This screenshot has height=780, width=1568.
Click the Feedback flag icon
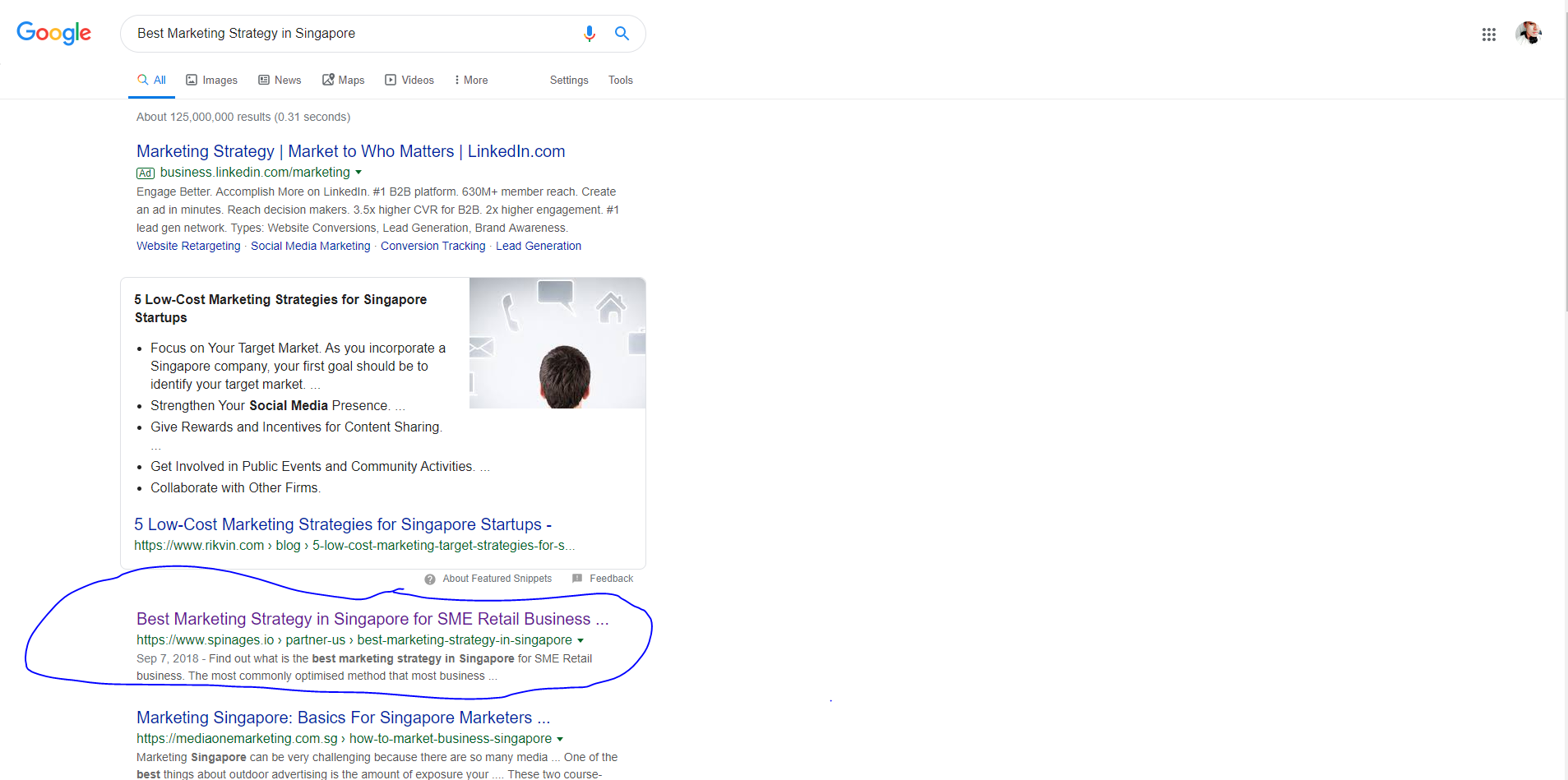point(577,579)
